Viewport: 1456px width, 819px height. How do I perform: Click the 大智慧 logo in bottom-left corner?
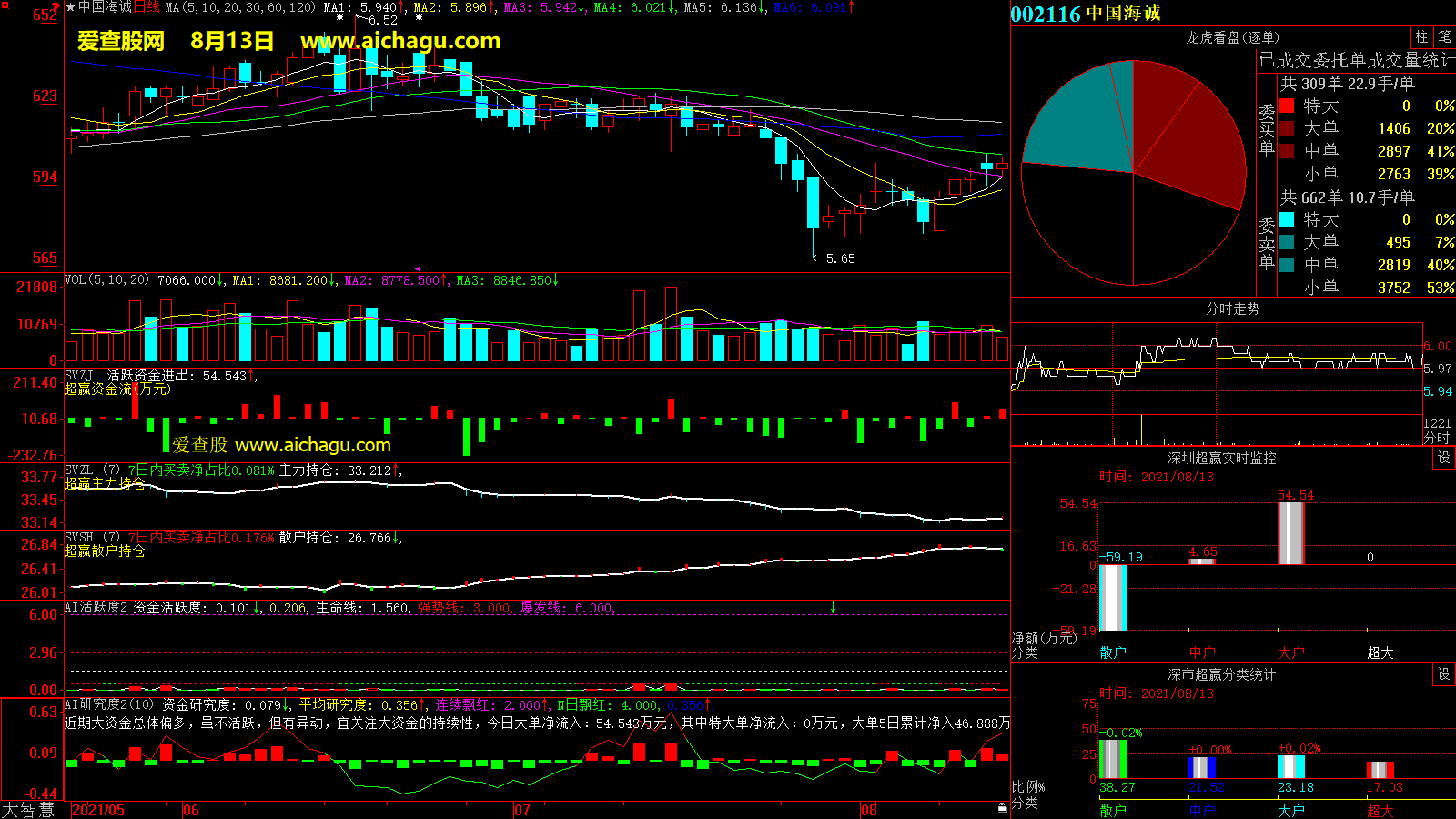[28, 810]
